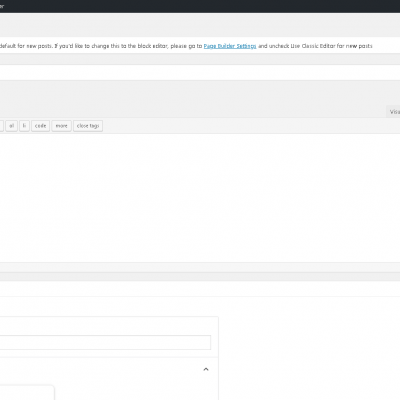
Task: Collapse the section using the chevron-up arrow
Action: [x=206, y=369]
